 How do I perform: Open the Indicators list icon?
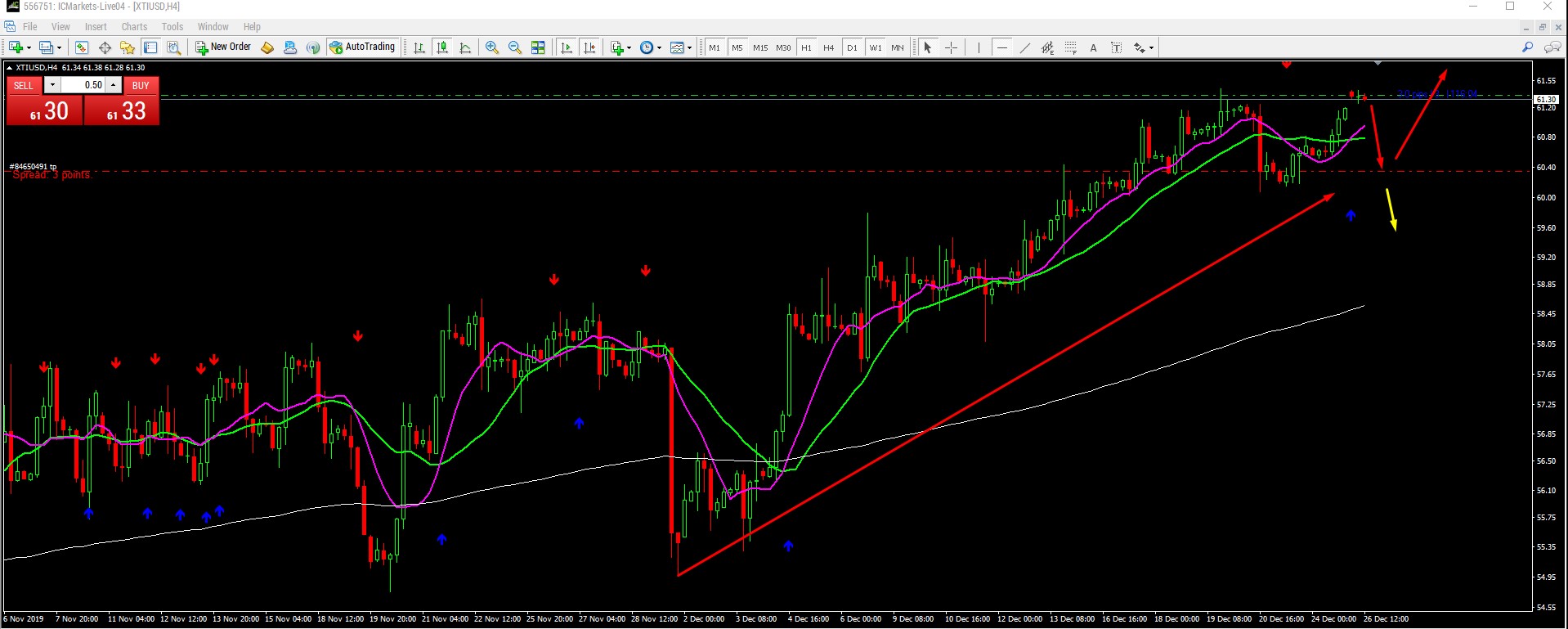click(x=617, y=47)
